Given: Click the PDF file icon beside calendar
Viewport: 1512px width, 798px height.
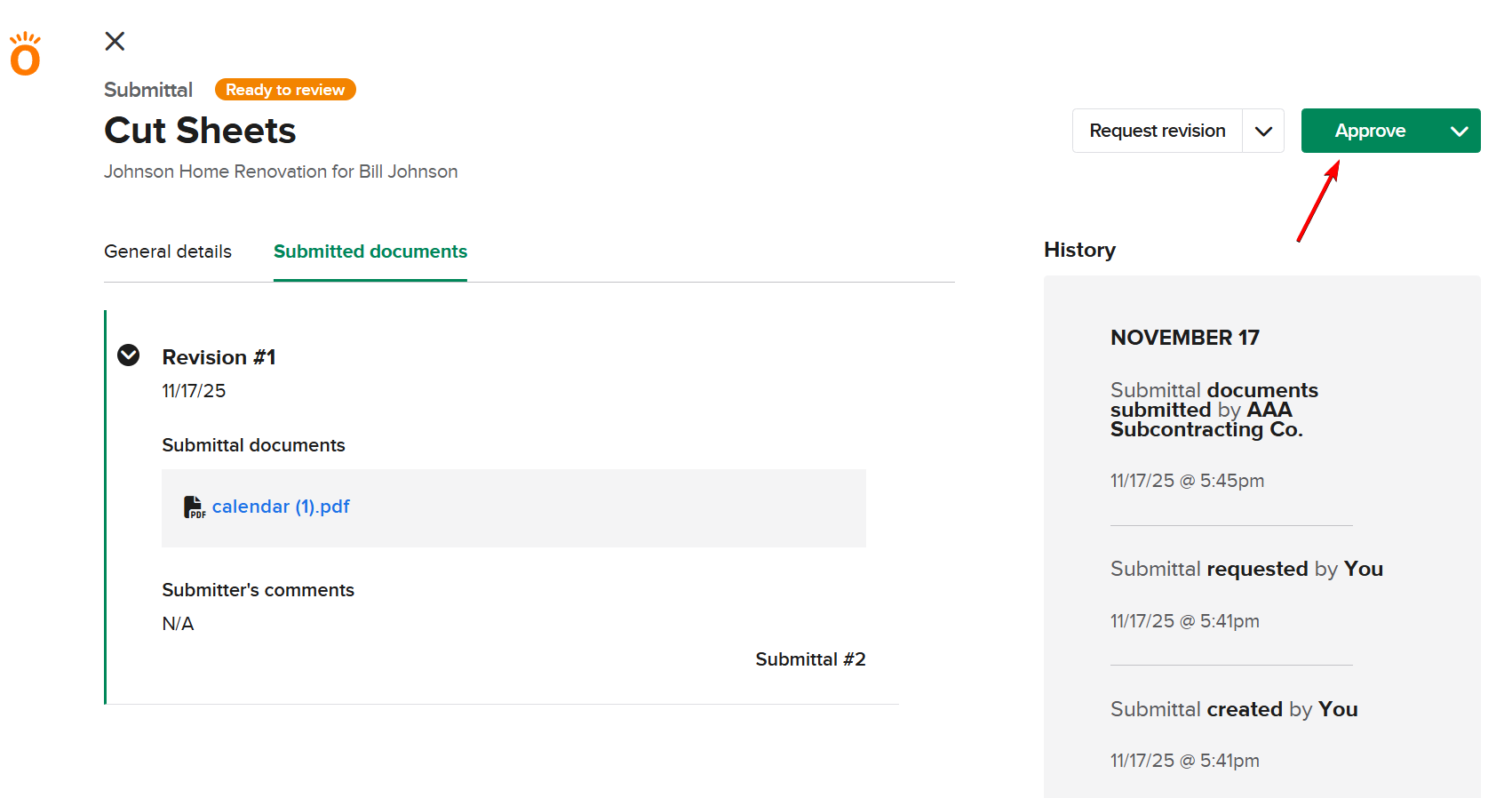Looking at the screenshot, I should 194,507.
